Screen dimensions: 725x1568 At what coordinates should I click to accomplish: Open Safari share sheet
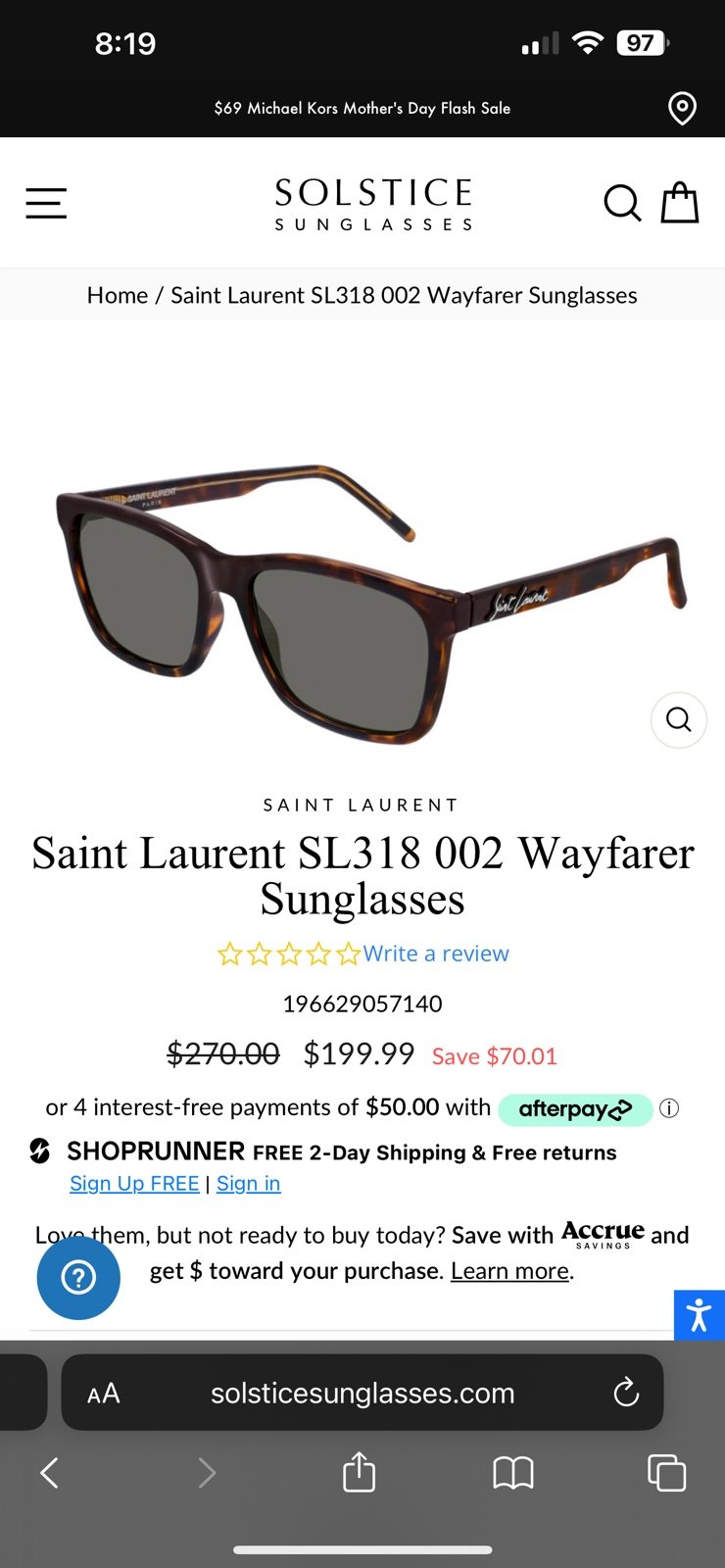pyautogui.click(x=359, y=1472)
